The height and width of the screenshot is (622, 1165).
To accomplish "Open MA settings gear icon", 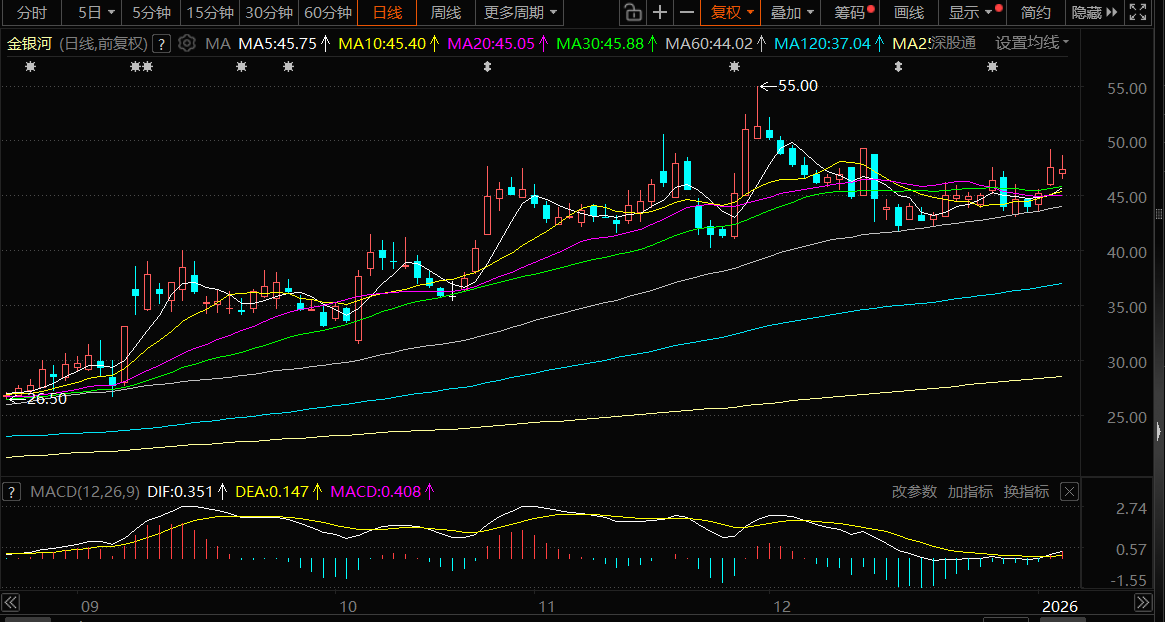I will [x=187, y=43].
